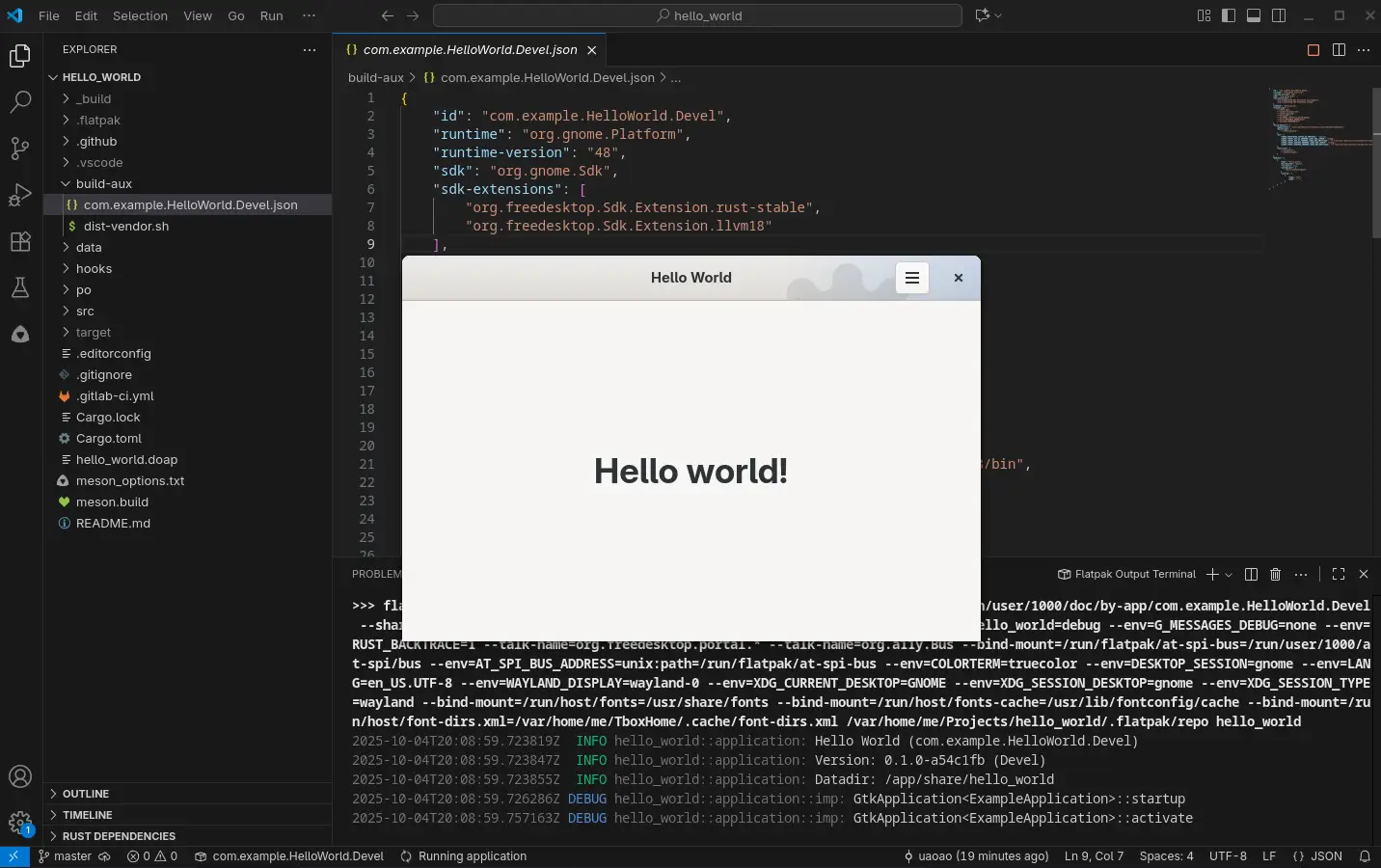1381x868 pixels.
Task: Toggle the bottom Panel visibility
Action: coord(1253,15)
